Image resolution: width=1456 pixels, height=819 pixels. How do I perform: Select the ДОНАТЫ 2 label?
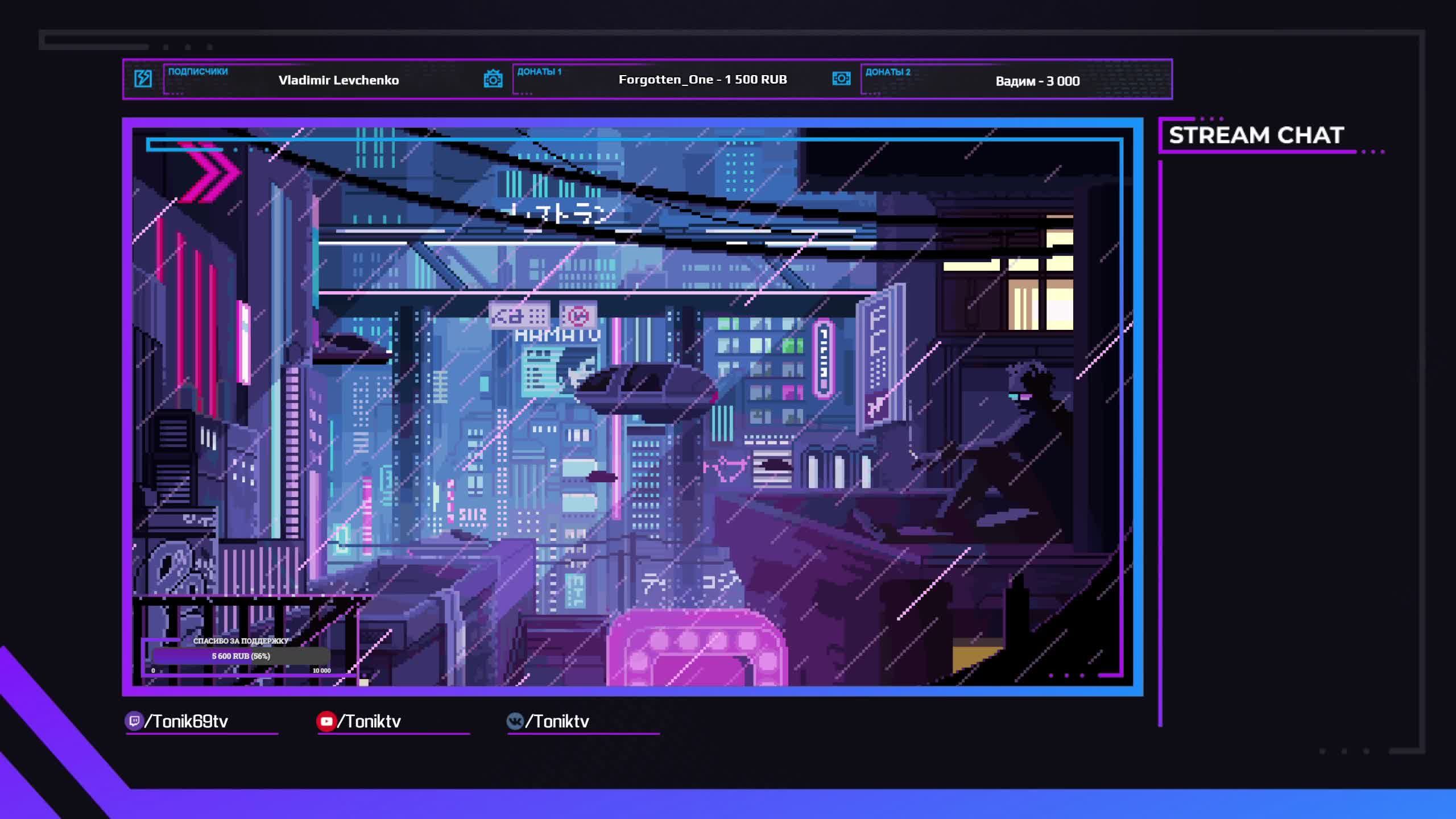point(887,72)
